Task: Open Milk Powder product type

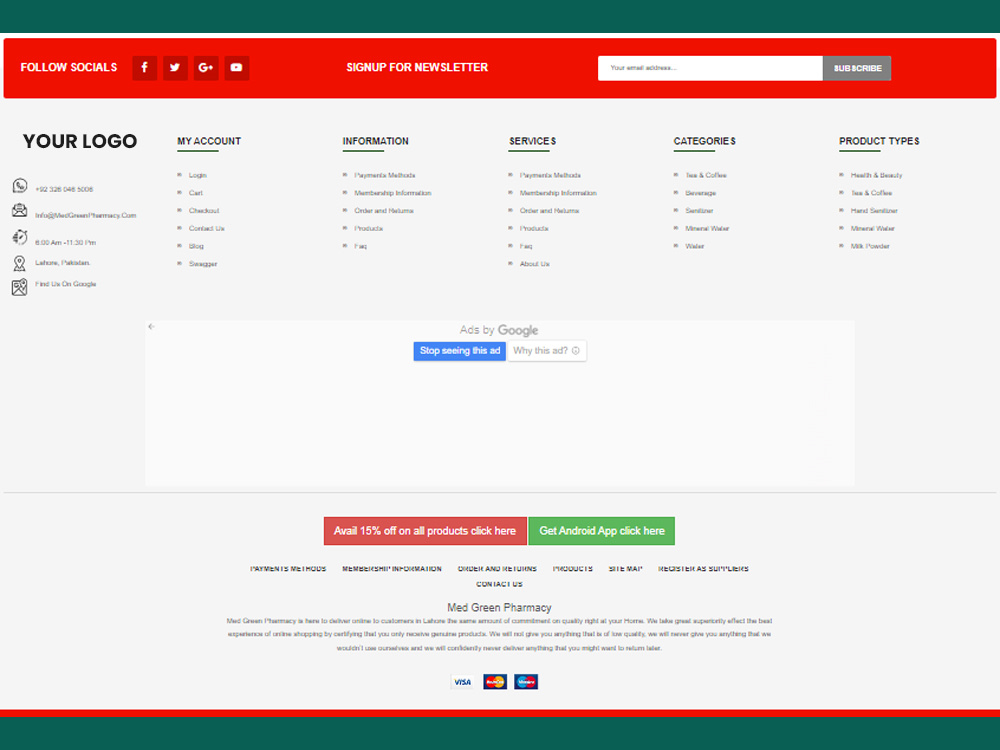Action: click(870, 246)
